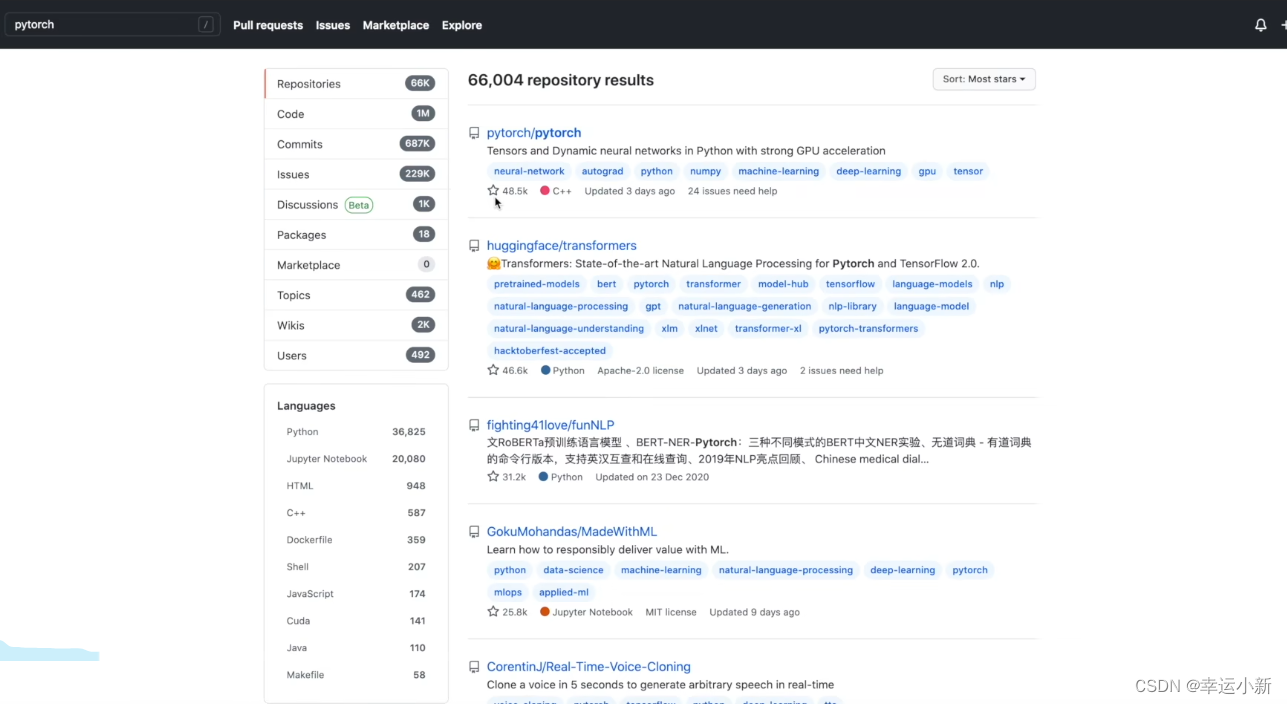This screenshot has width=1287, height=704.
Task: Click the tensor topic tag
Action: tap(968, 171)
